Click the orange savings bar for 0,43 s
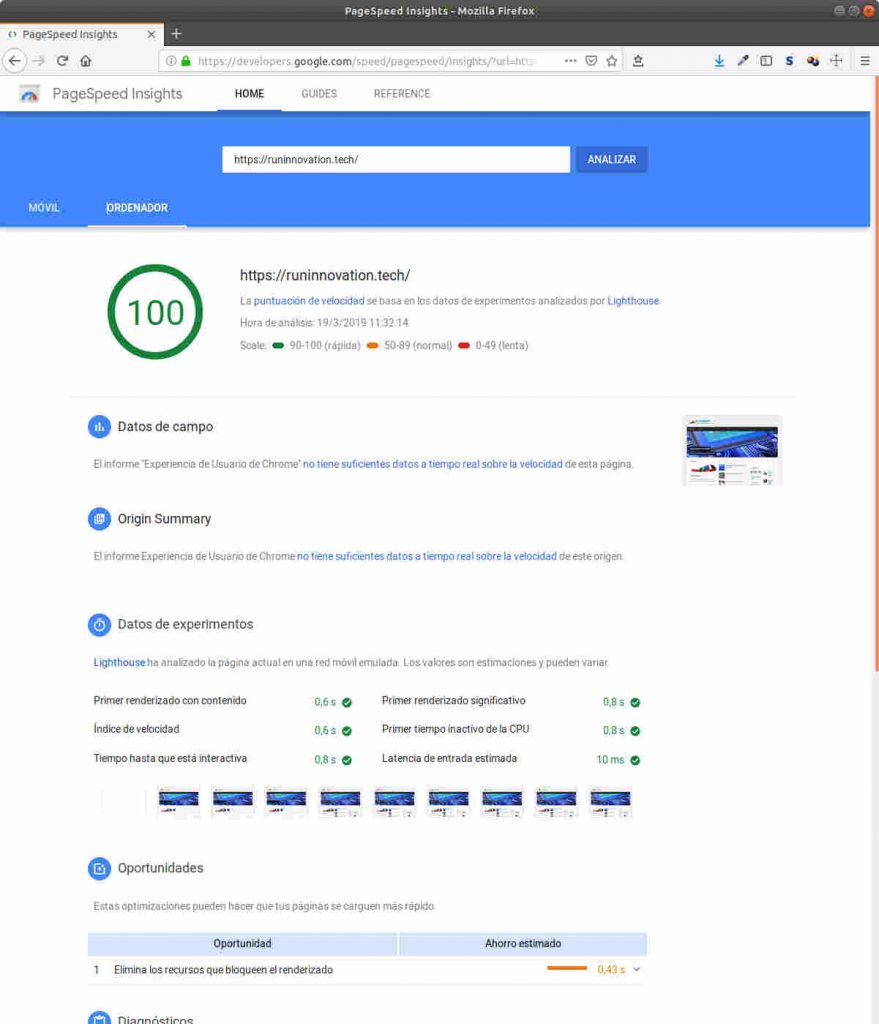Screen dimensions: 879x1024 567,968
